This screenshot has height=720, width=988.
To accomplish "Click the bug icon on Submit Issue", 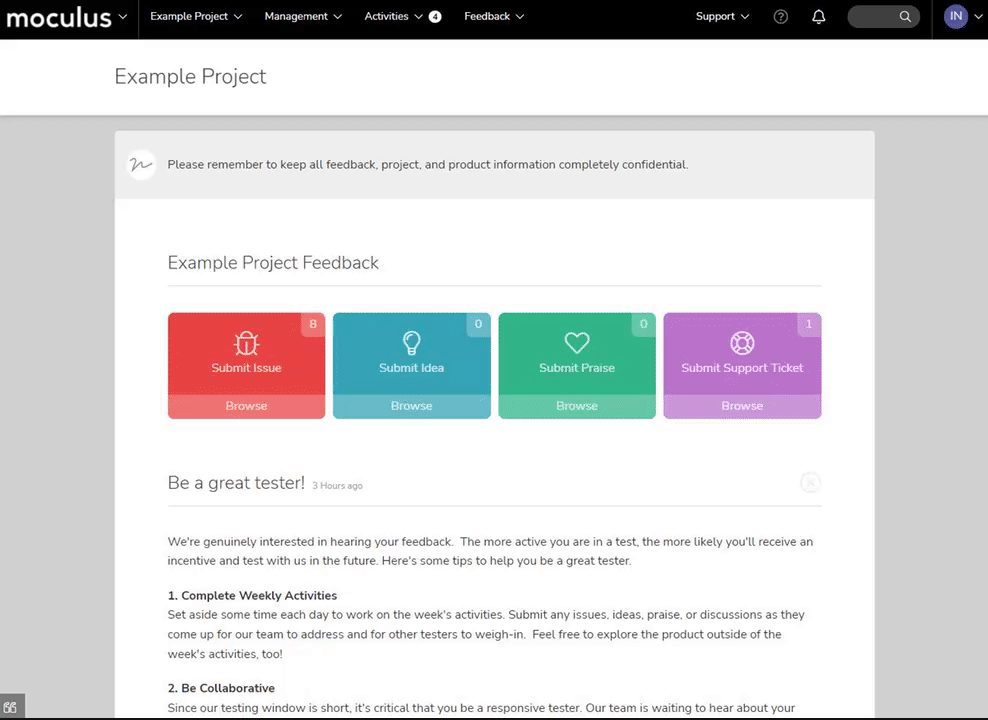I will (246, 343).
